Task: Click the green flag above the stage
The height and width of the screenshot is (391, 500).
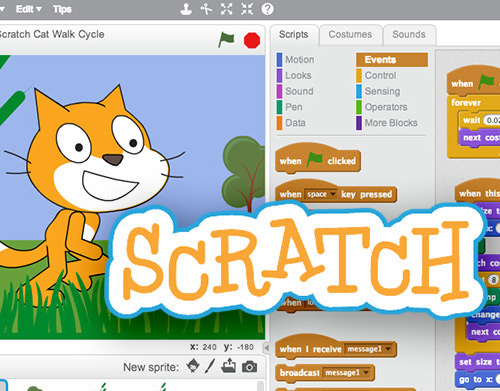Action: point(226,40)
